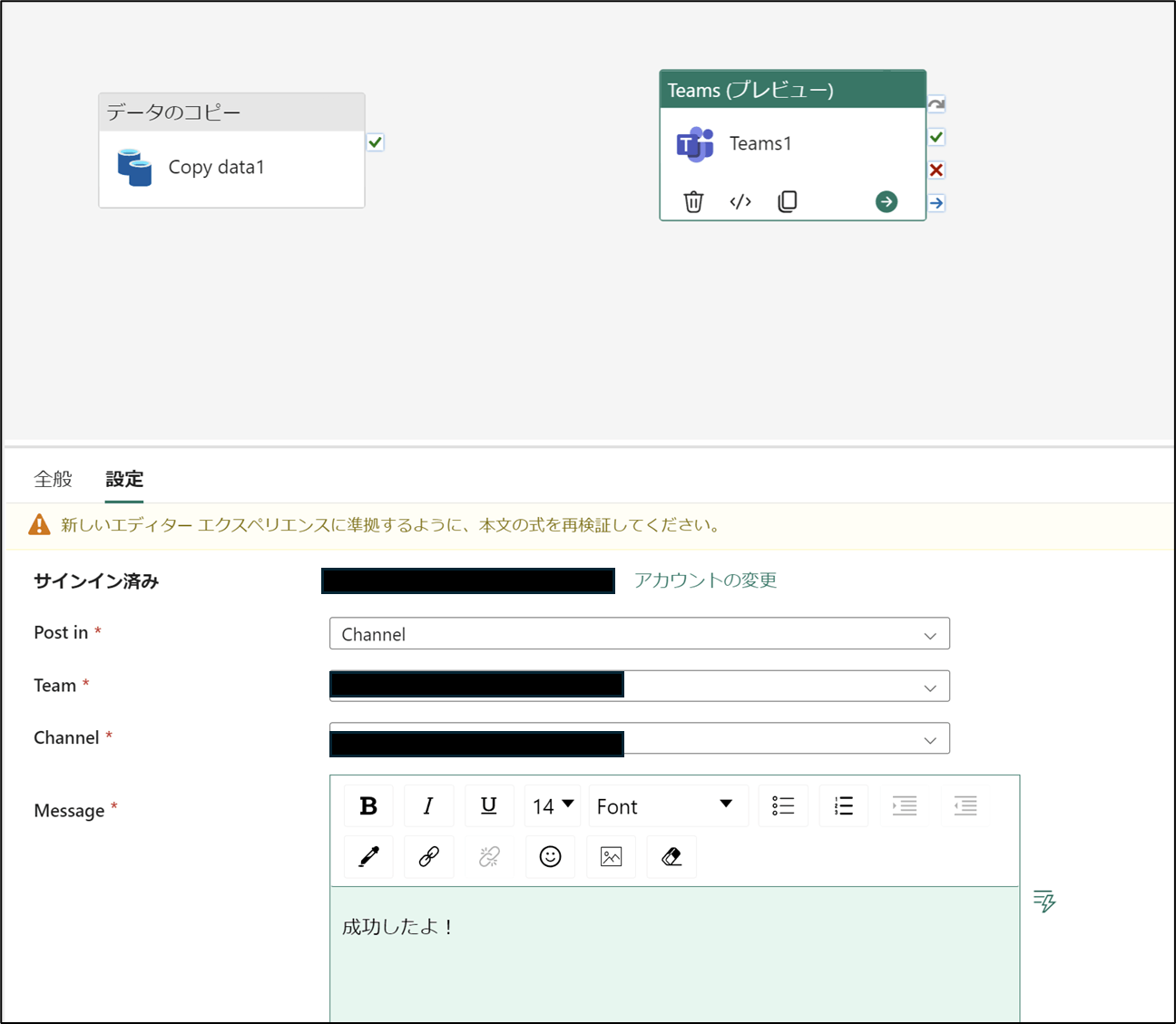Pick the highlight color pen tool

click(x=368, y=856)
